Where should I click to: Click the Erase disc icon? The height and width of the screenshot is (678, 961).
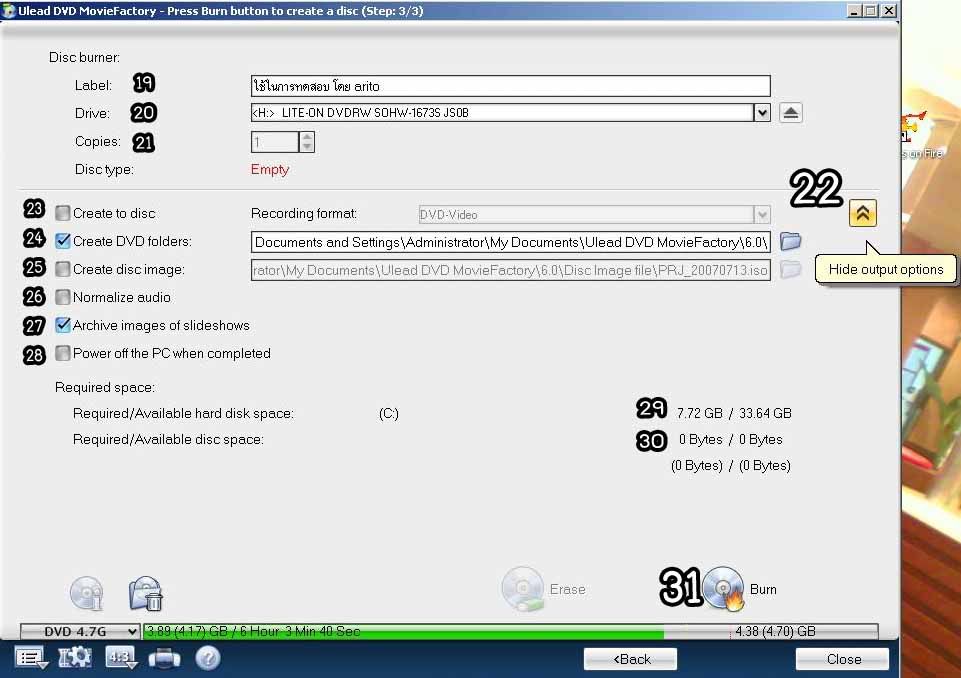[522, 589]
